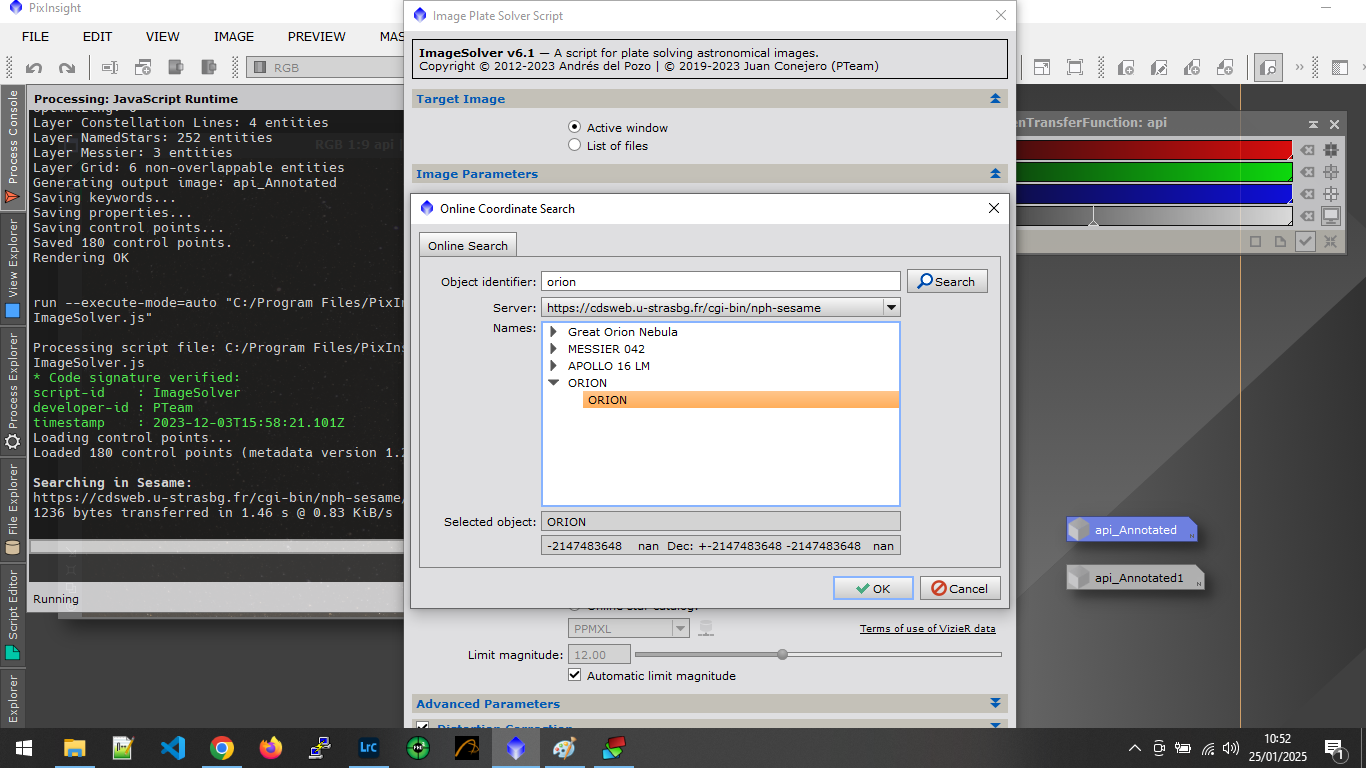Open the VIEW menu
This screenshot has width=1366, height=768.
coord(163,36)
